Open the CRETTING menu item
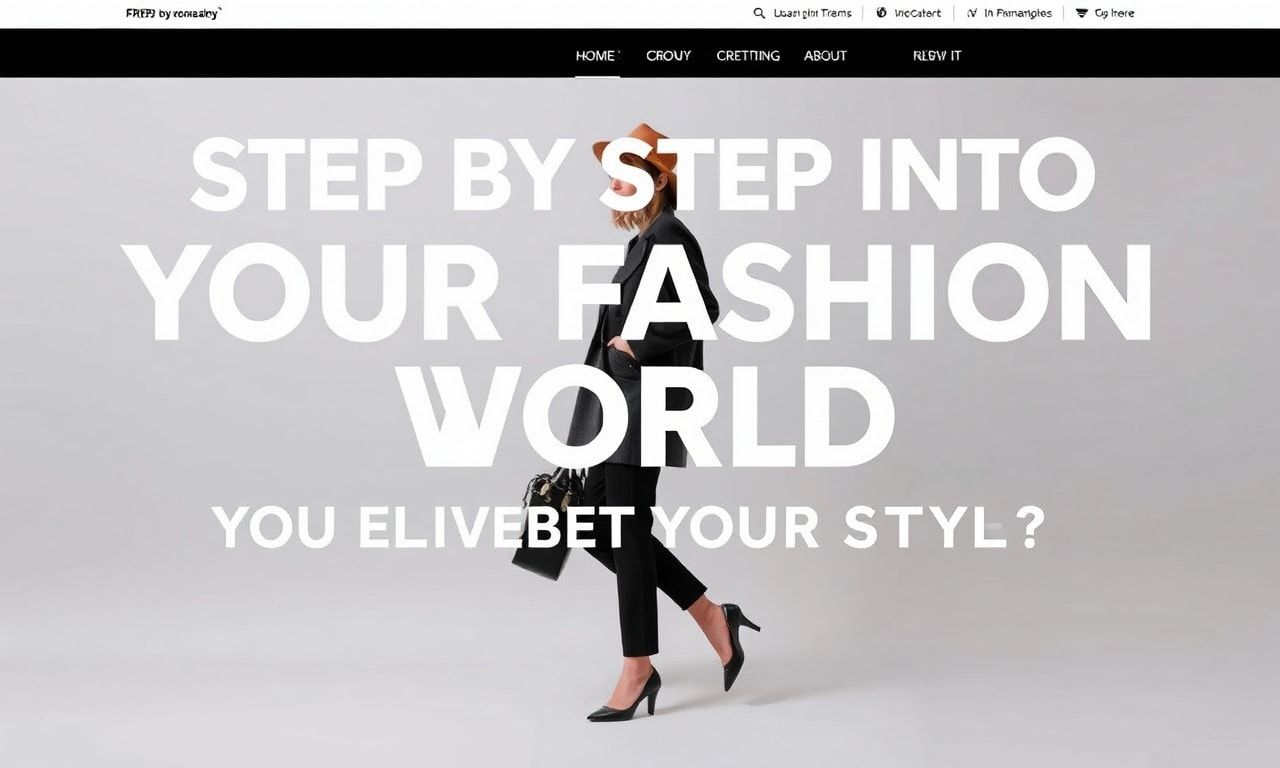Viewport: 1280px width, 768px height. (748, 56)
